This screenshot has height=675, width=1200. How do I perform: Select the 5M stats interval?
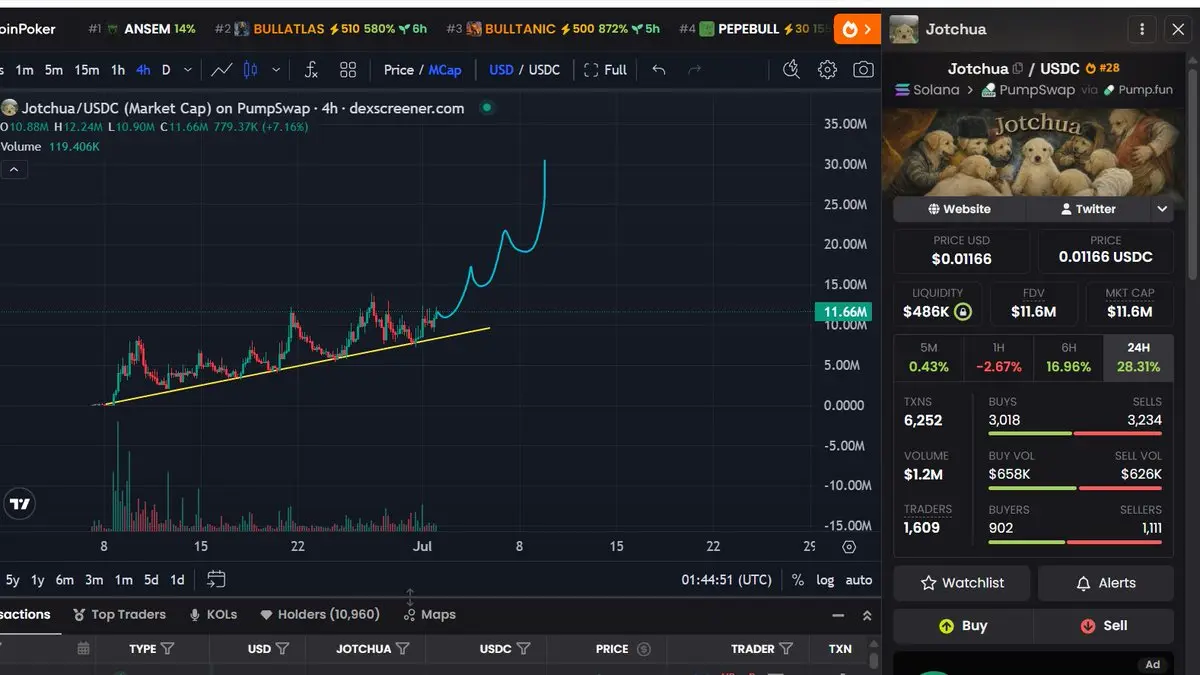(928, 358)
